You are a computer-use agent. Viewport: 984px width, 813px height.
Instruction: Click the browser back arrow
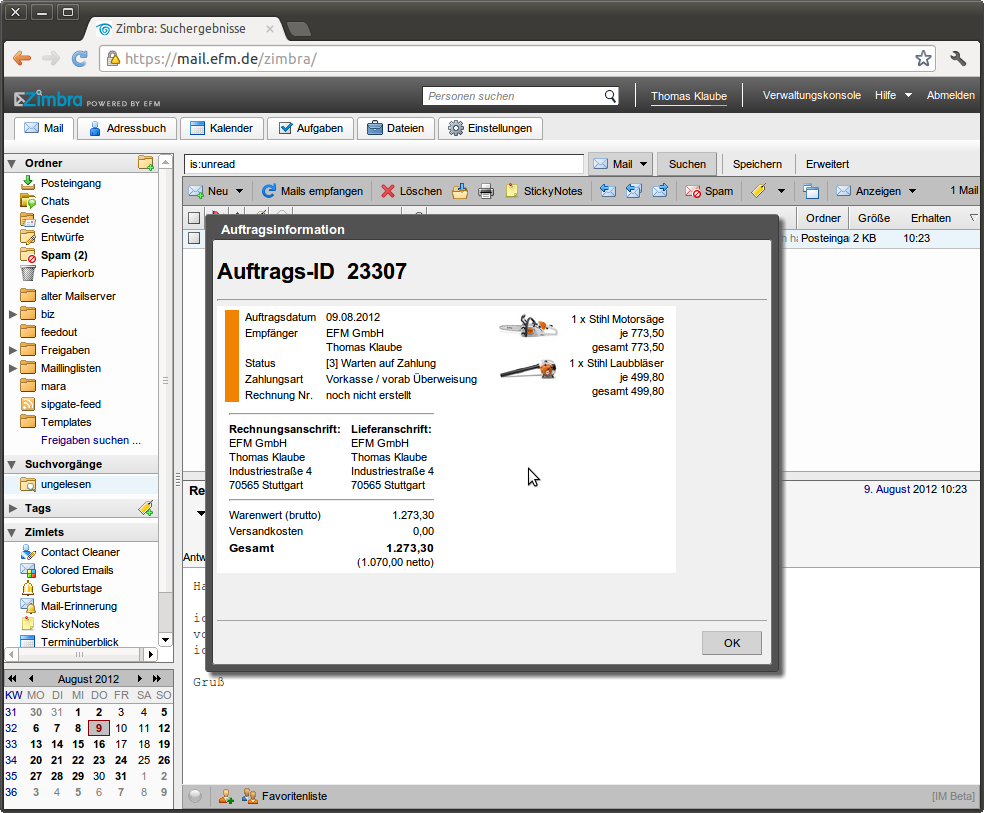(x=22, y=58)
